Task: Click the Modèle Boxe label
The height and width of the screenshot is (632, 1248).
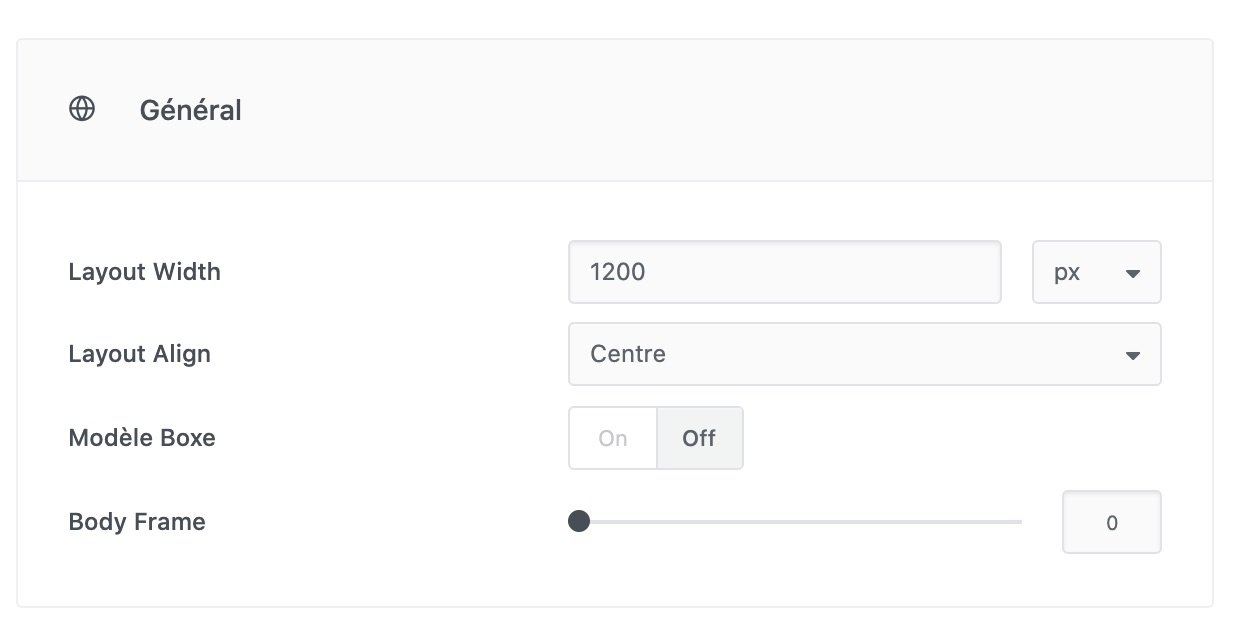Action: [142, 438]
